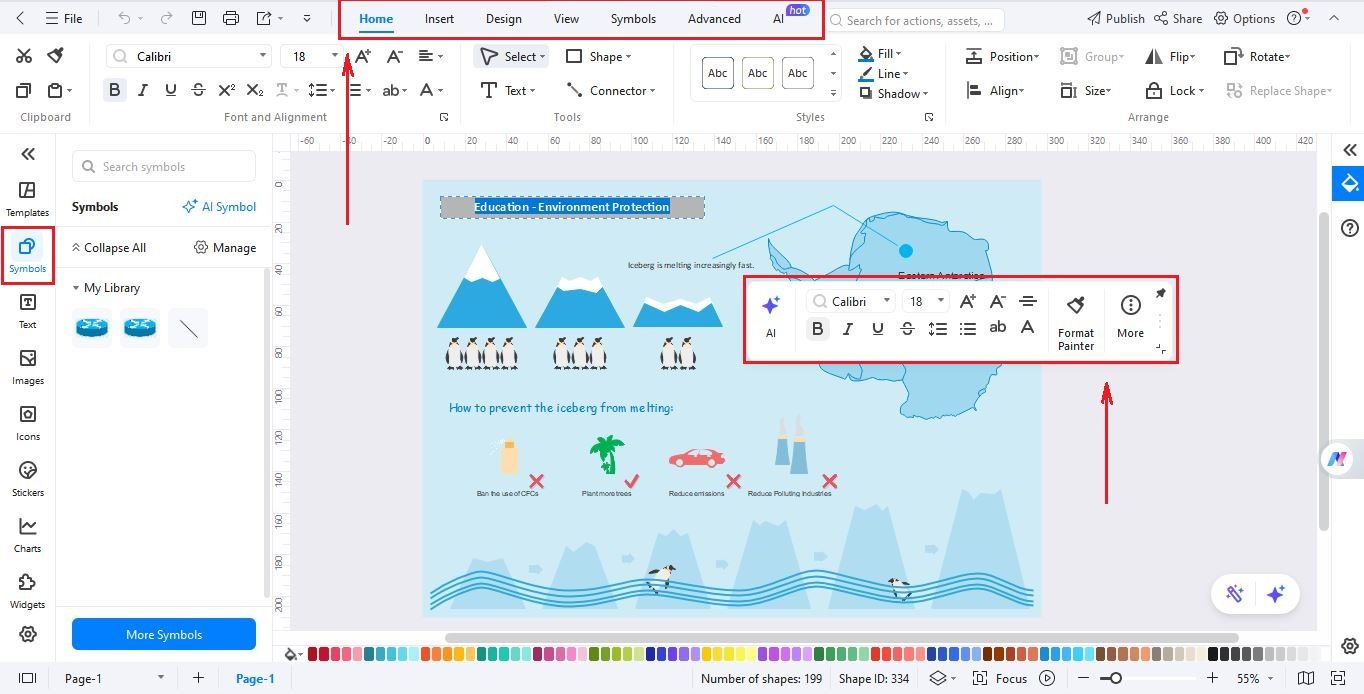Click the bullet list icon in floating toolbar

(967, 328)
